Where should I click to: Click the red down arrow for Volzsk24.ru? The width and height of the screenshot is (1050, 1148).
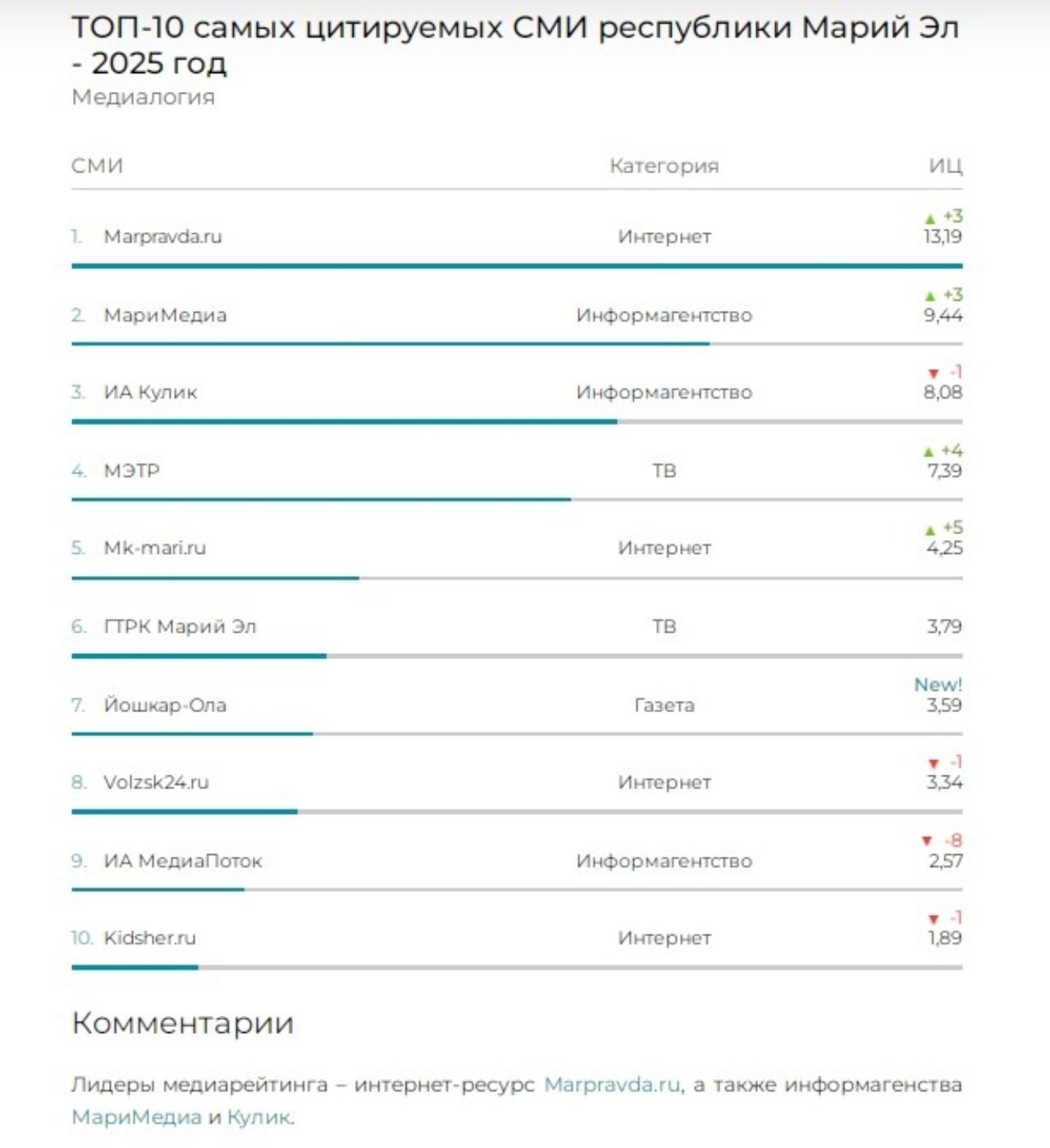933,764
